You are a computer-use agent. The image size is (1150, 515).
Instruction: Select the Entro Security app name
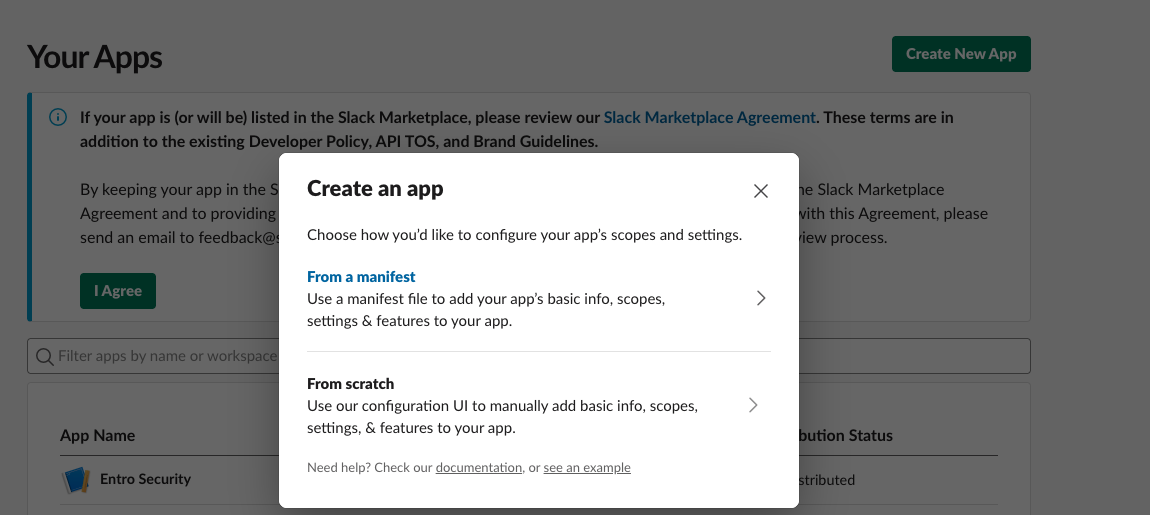145,479
